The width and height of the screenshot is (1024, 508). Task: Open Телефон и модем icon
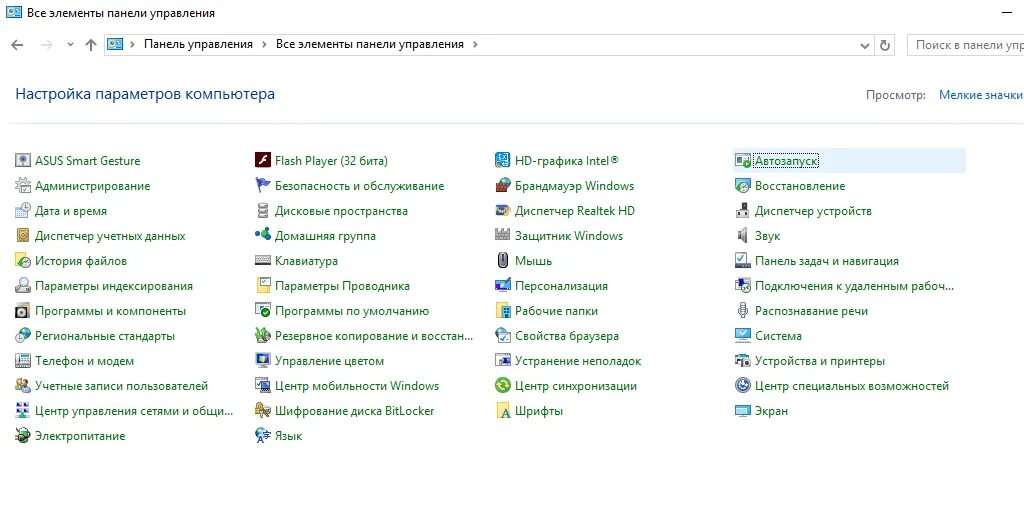[23, 361]
